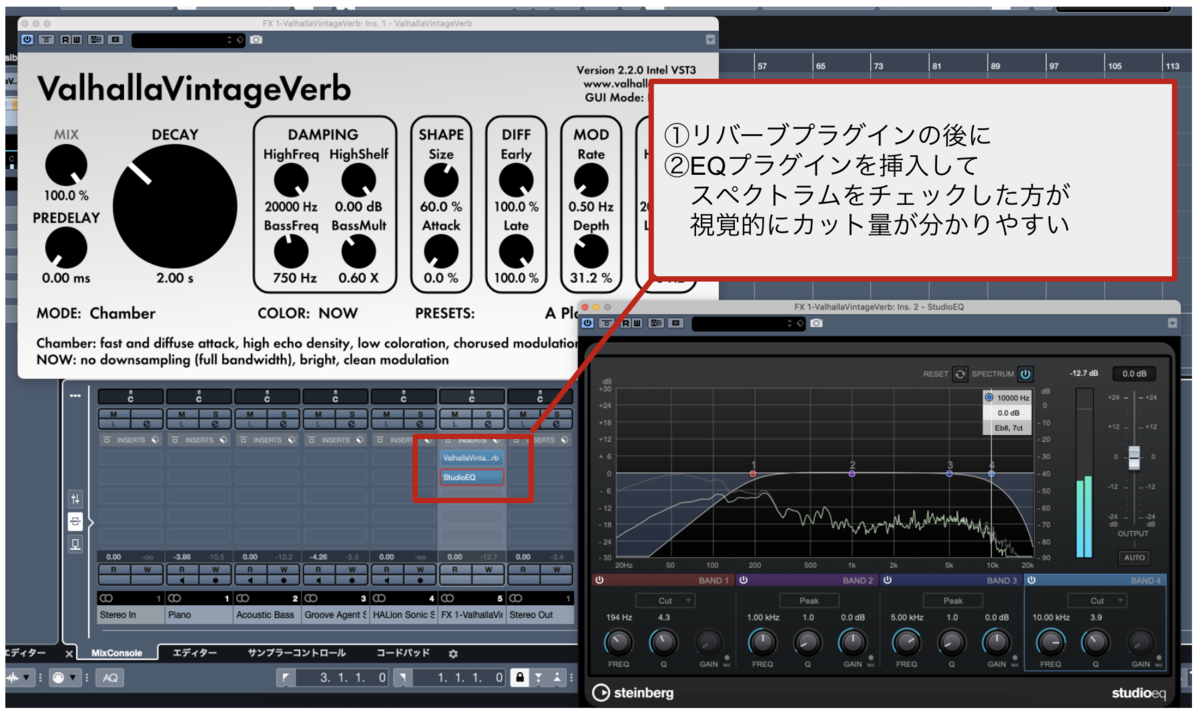
Task: Toggle SPECTRUM display in StudioEQ
Action: (1023, 374)
